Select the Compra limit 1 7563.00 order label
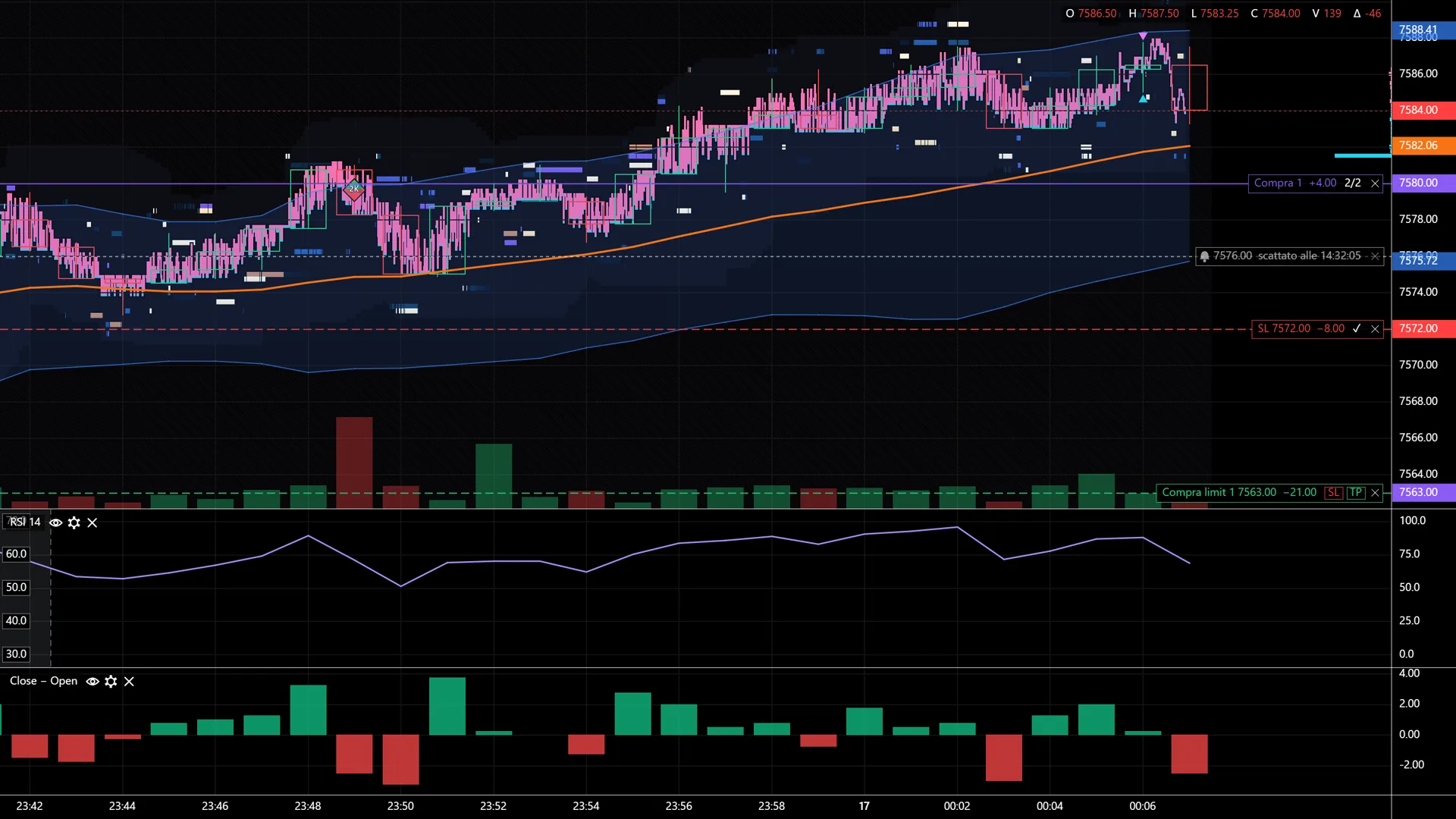The width and height of the screenshot is (1456, 819). [1239, 493]
